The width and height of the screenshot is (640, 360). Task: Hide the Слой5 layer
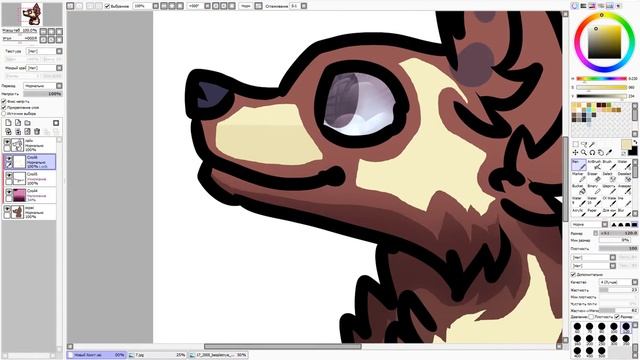point(9,176)
